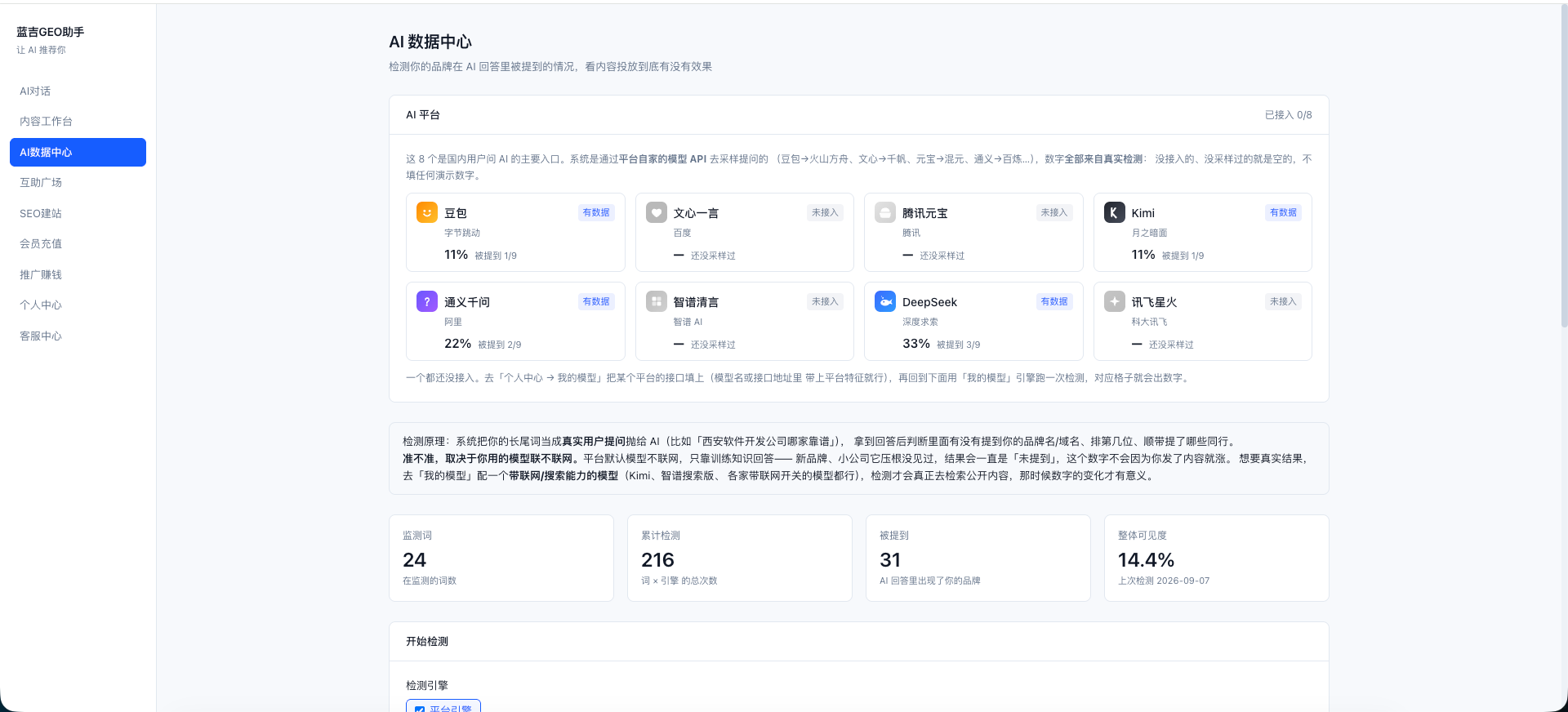Screen dimensions: 1568x712
Task: Click the AI 数据中心 page heading
Action: [x=430, y=42]
